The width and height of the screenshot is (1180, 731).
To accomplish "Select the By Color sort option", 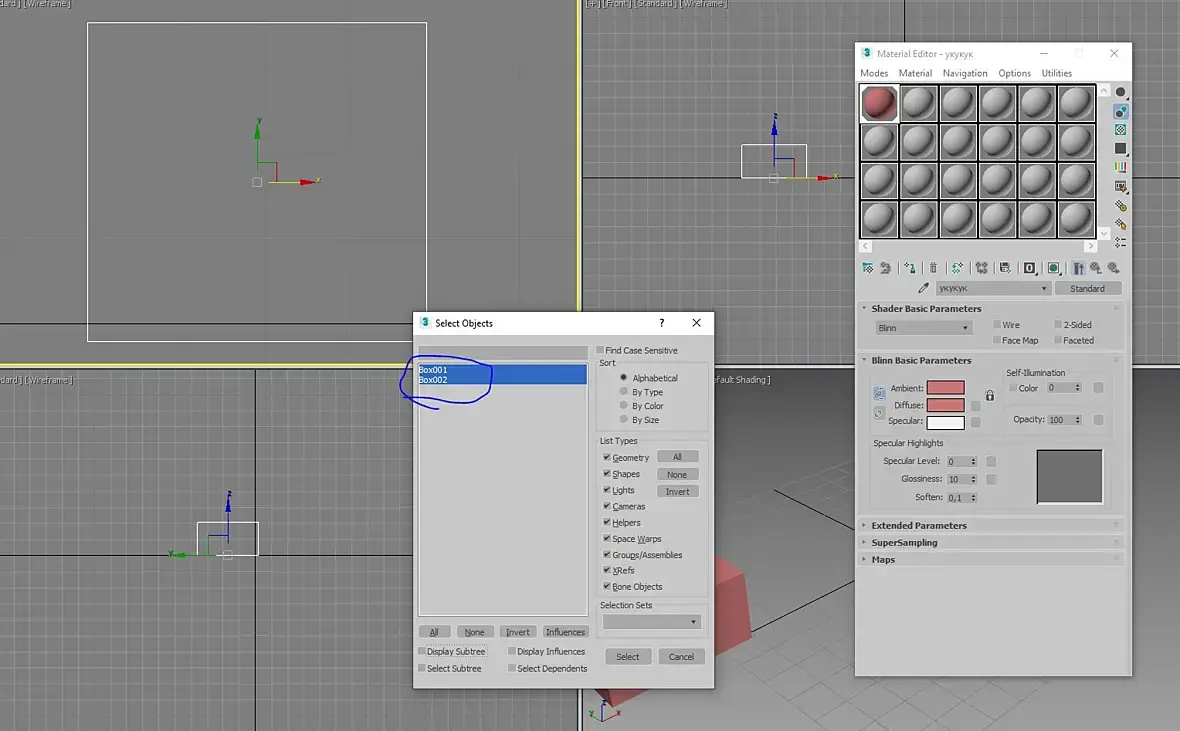I will coord(623,405).
